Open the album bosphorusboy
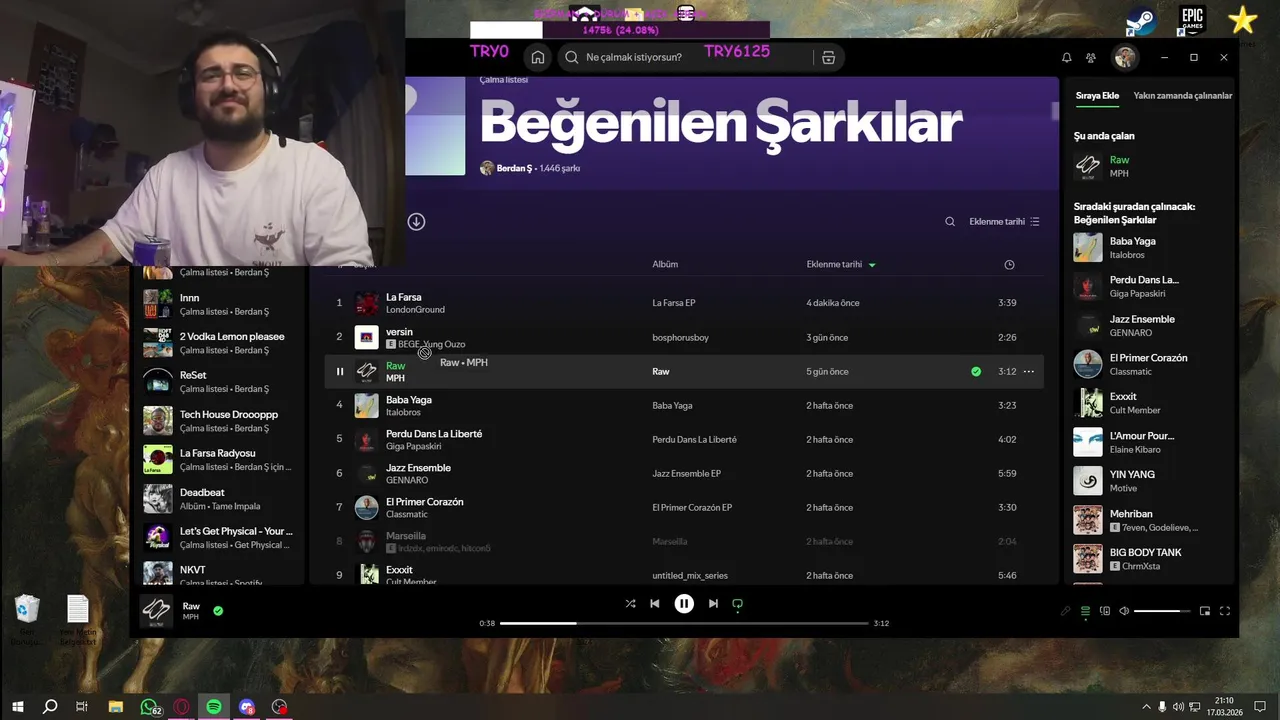 [x=680, y=338]
